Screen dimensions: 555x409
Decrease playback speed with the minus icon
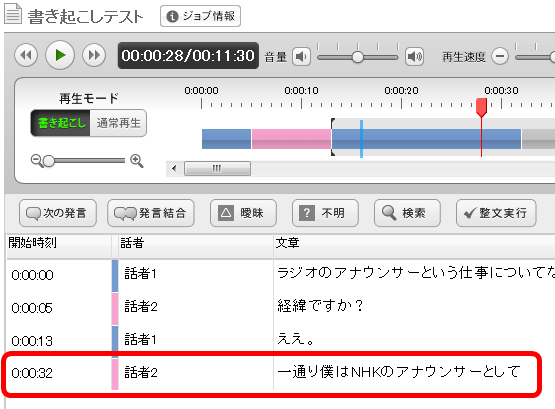coord(500,56)
